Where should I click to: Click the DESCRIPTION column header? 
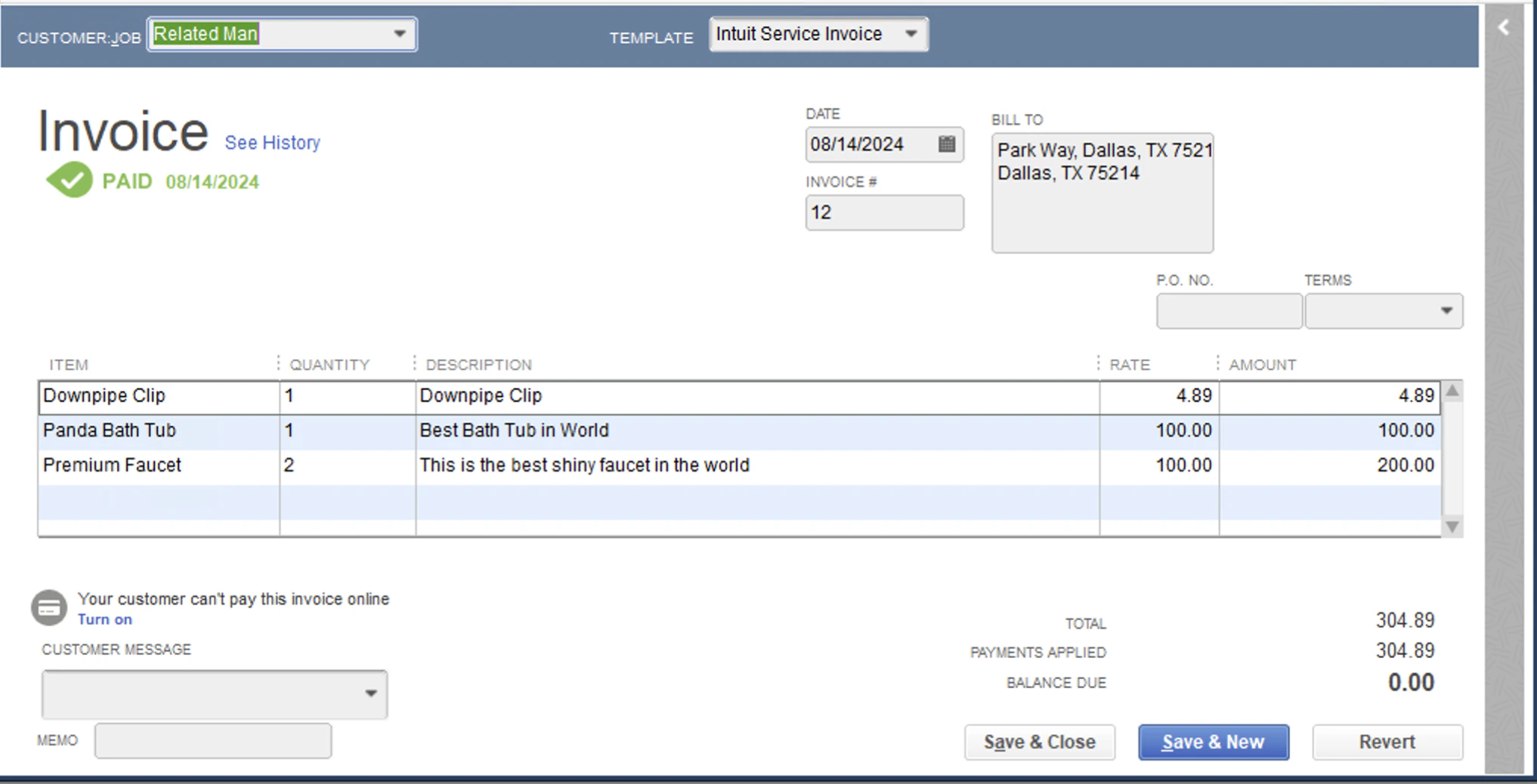pos(478,365)
